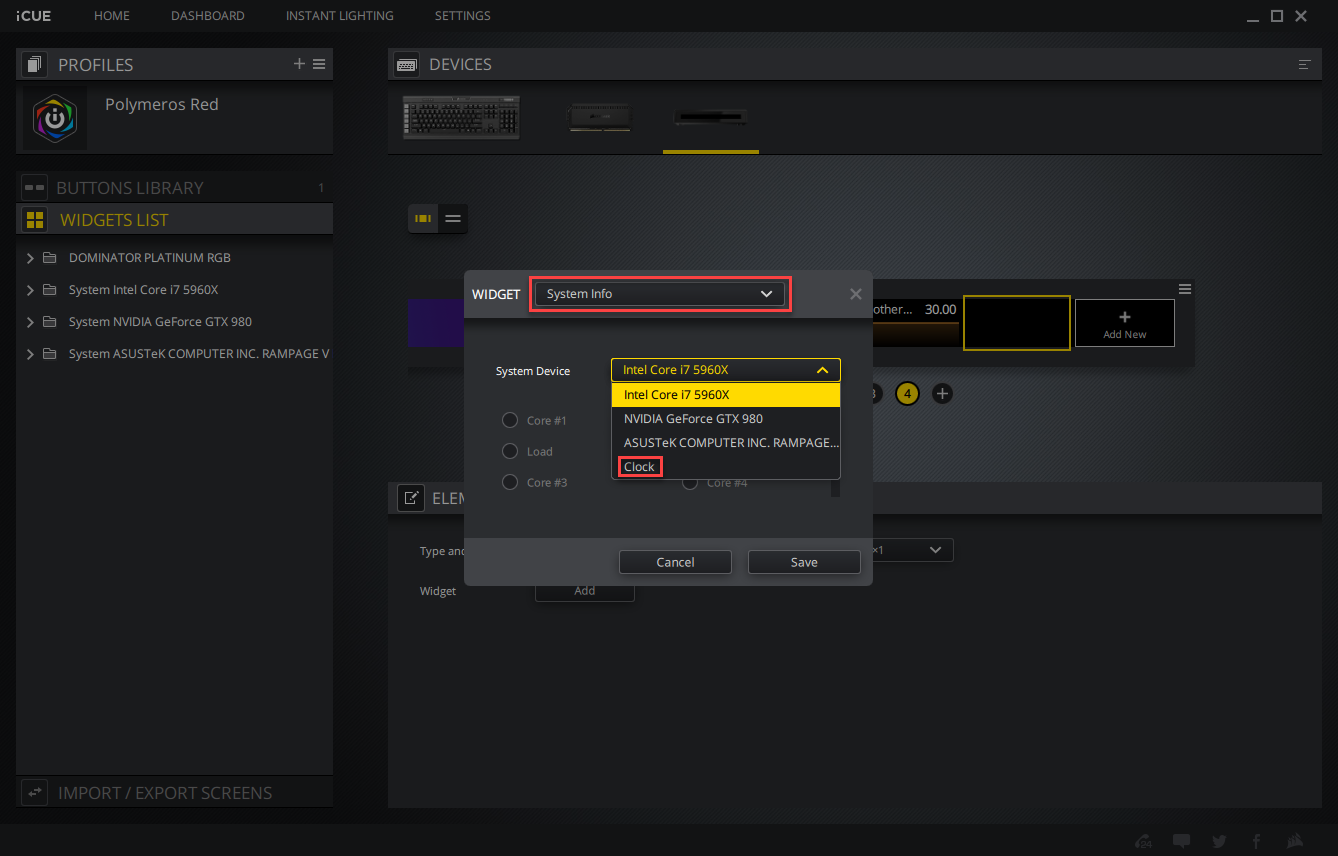Select the Core #3 radio button
Viewport: 1338px width, 856px height.
pyautogui.click(x=510, y=482)
